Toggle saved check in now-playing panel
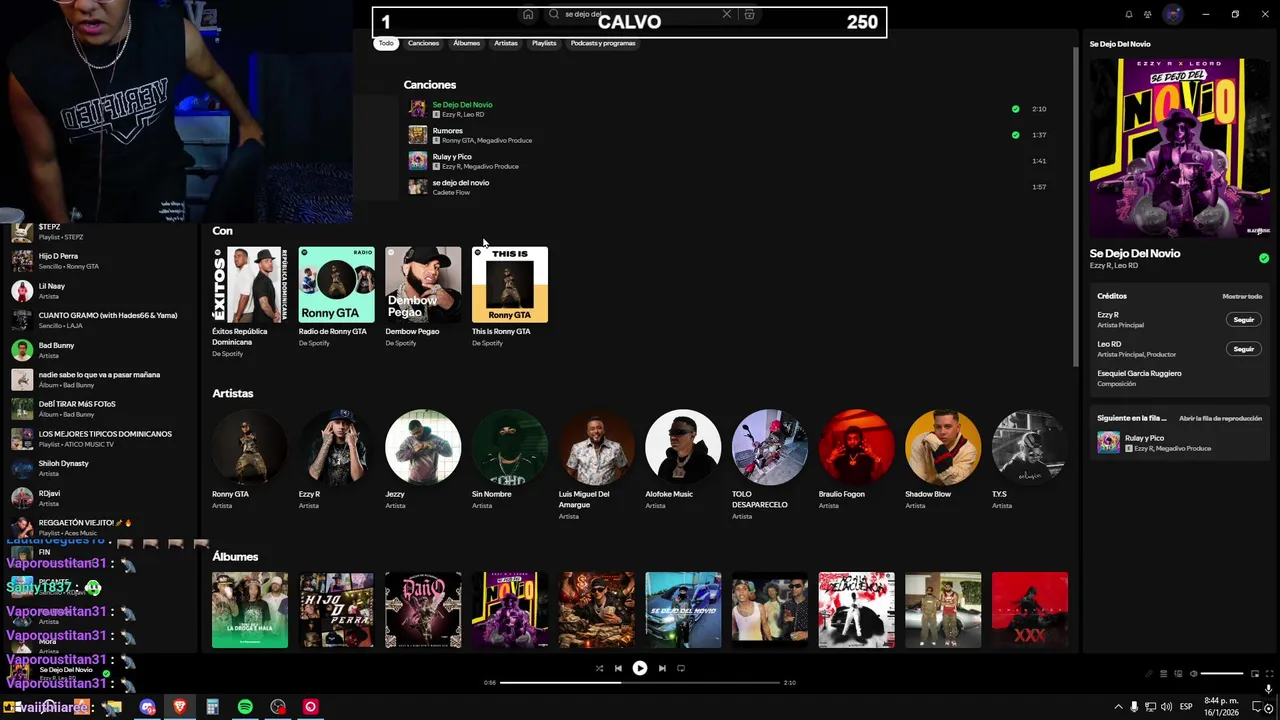 [1264, 258]
